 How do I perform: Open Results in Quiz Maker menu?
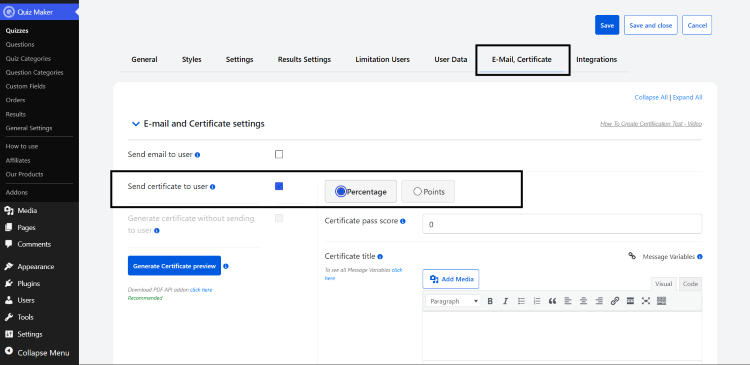click(x=16, y=114)
